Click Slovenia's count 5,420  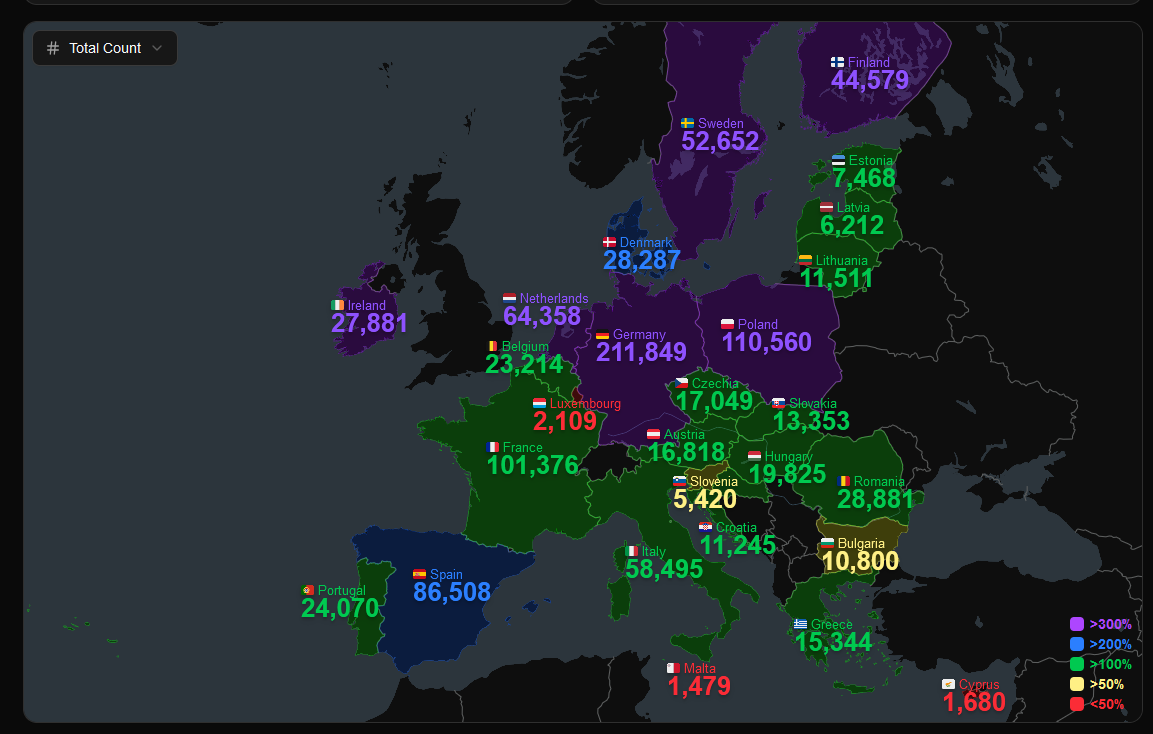(705, 499)
